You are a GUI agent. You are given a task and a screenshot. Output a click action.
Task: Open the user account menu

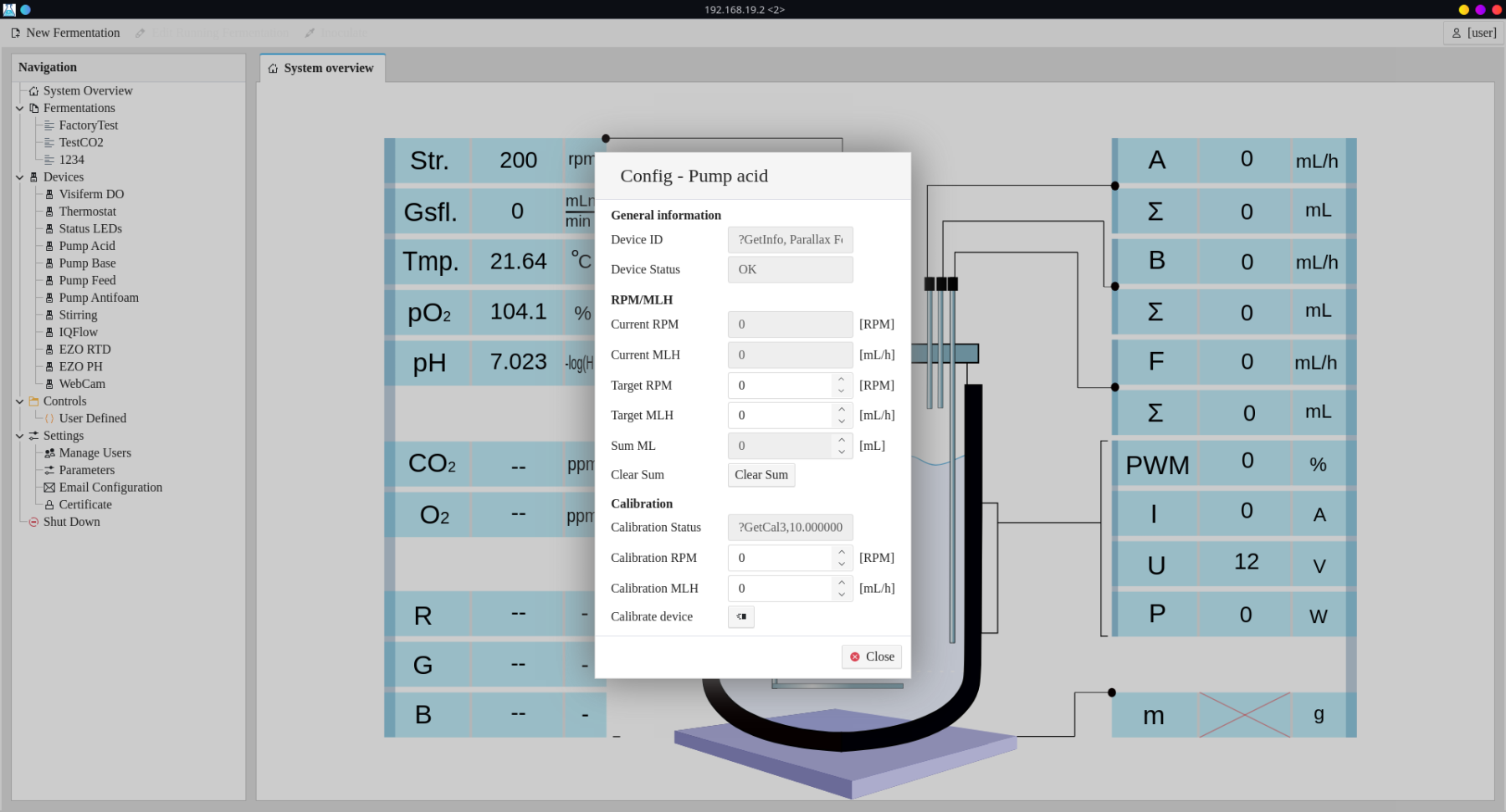[x=1473, y=33]
